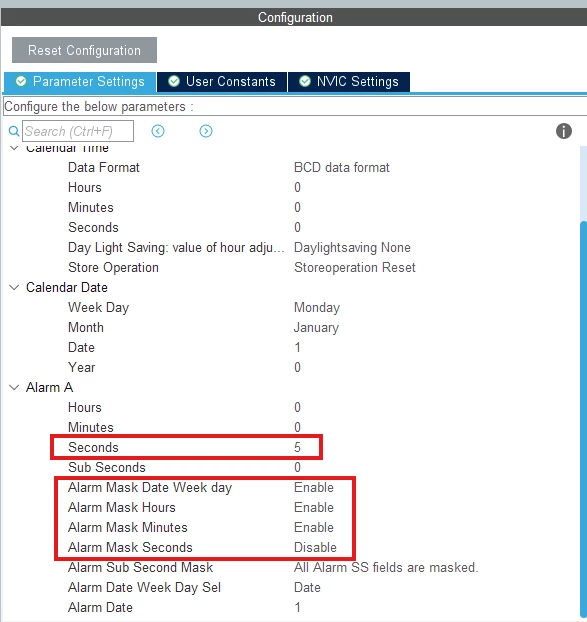Open the User Constants tab
The image size is (587, 622).
tap(222, 82)
